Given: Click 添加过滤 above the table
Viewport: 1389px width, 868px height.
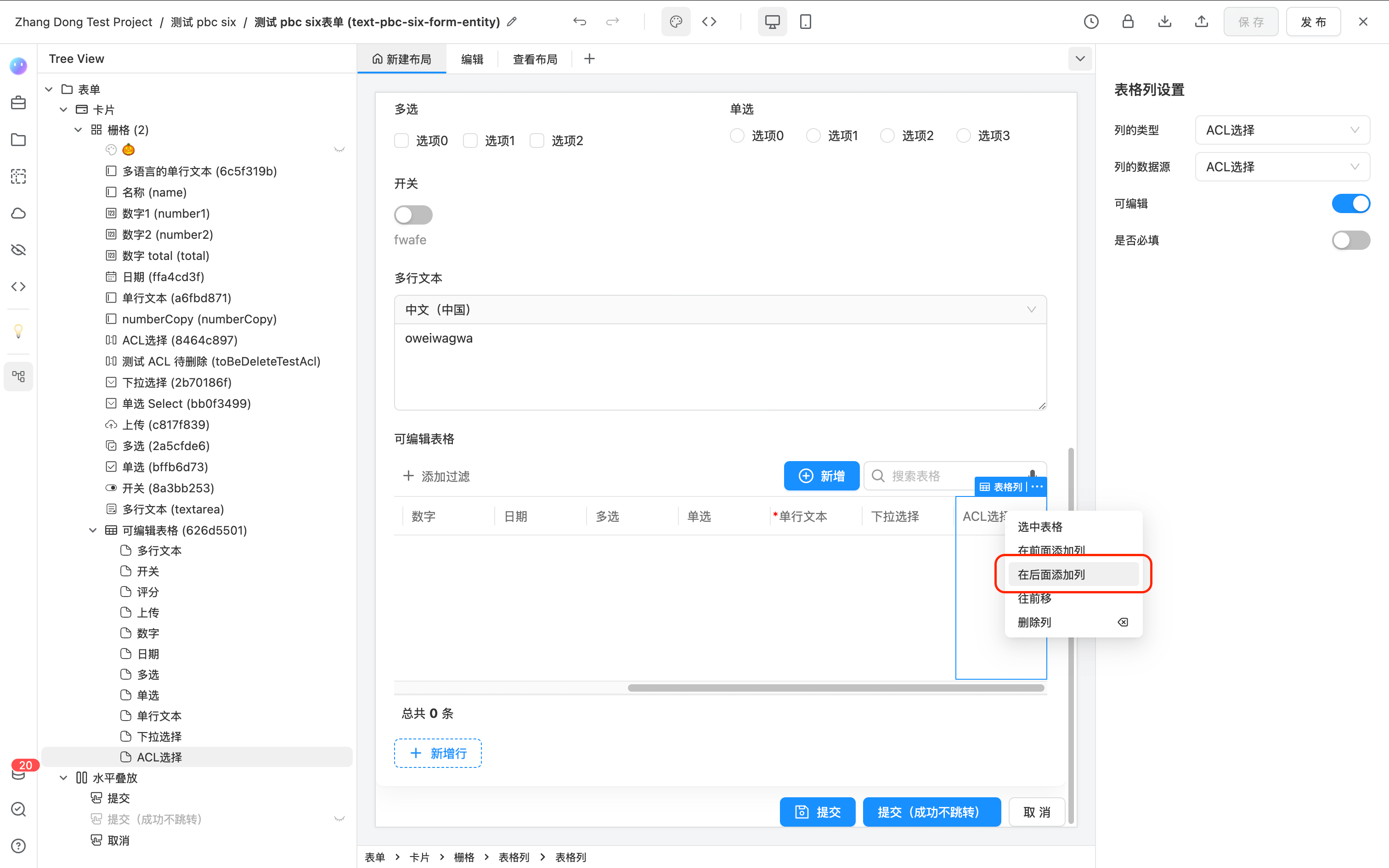Looking at the screenshot, I should pos(436,476).
